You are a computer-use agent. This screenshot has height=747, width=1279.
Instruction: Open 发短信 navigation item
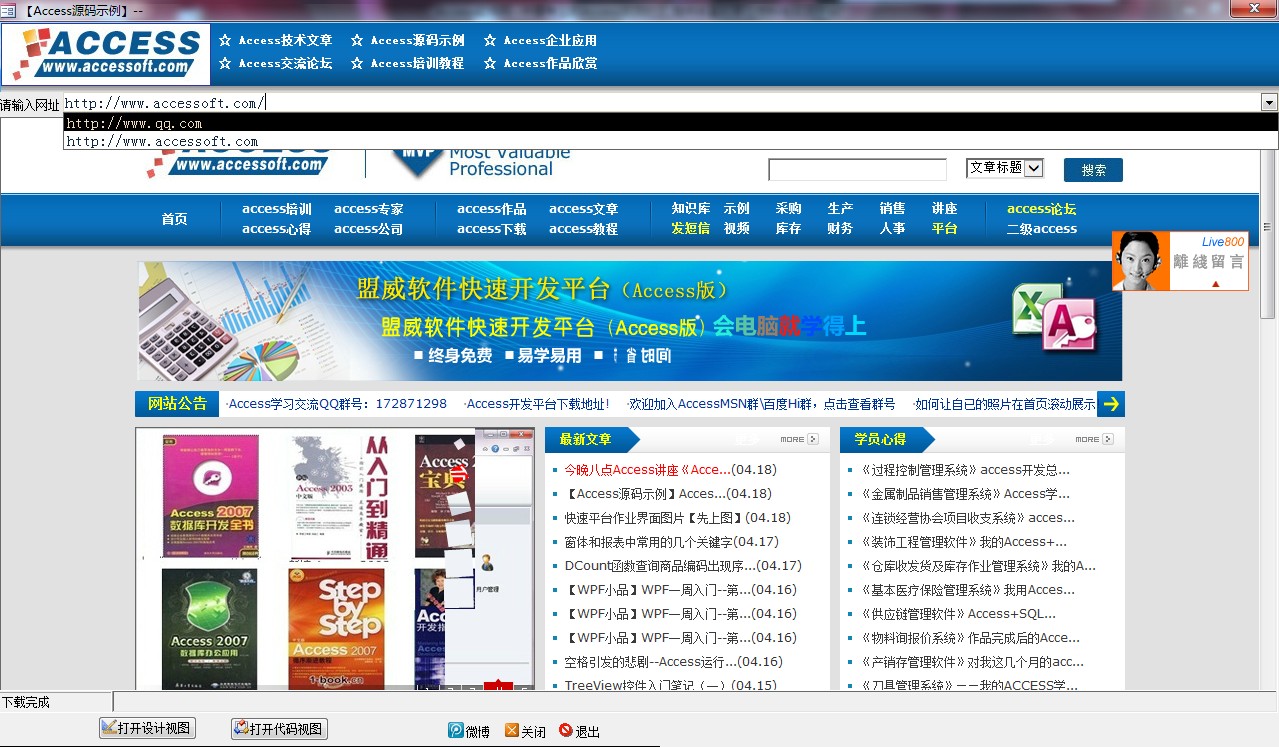691,229
